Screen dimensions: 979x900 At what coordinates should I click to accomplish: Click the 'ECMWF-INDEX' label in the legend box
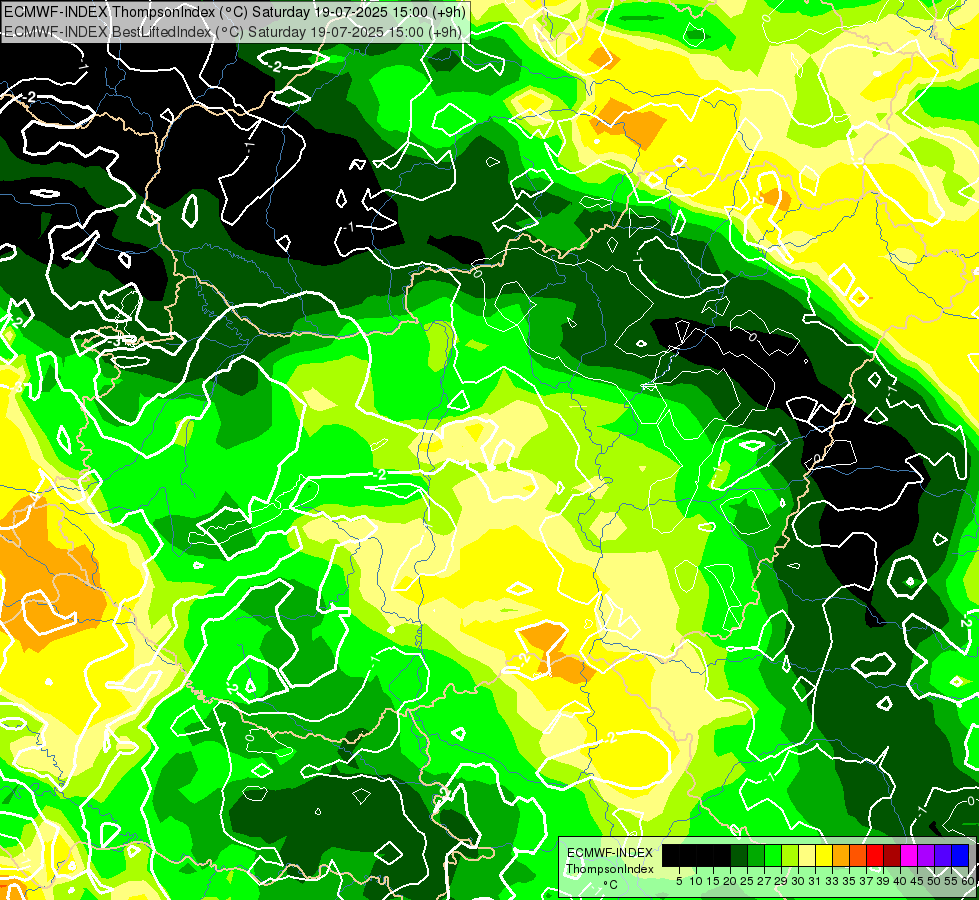pos(610,853)
